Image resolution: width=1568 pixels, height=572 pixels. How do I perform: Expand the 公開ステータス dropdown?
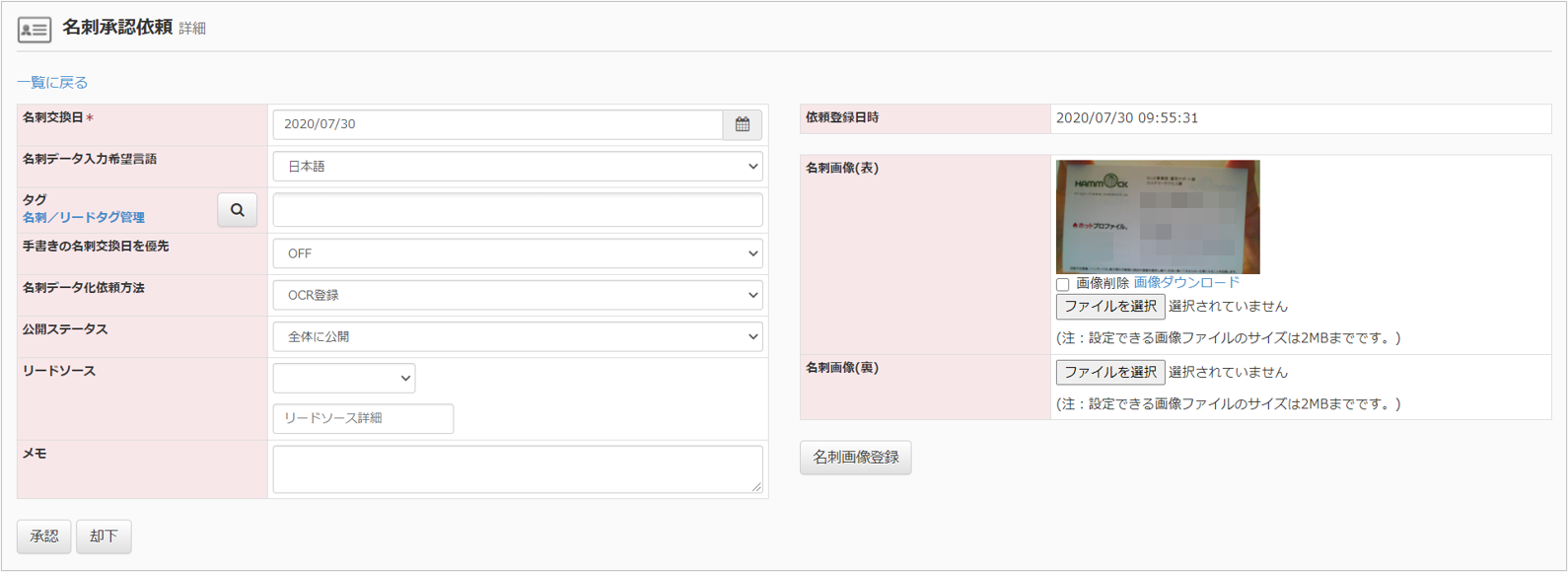coord(517,336)
